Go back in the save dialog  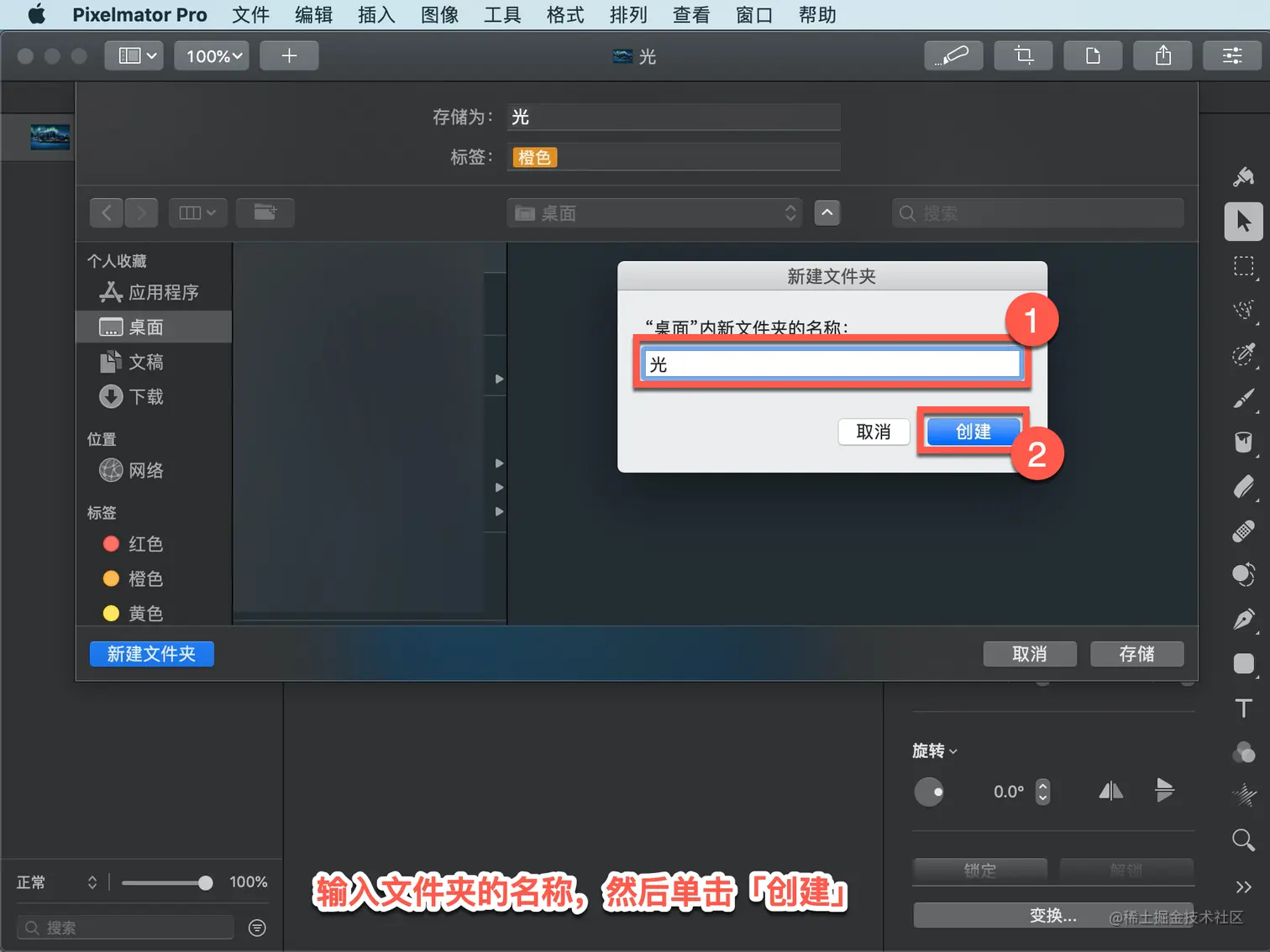[107, 212]
